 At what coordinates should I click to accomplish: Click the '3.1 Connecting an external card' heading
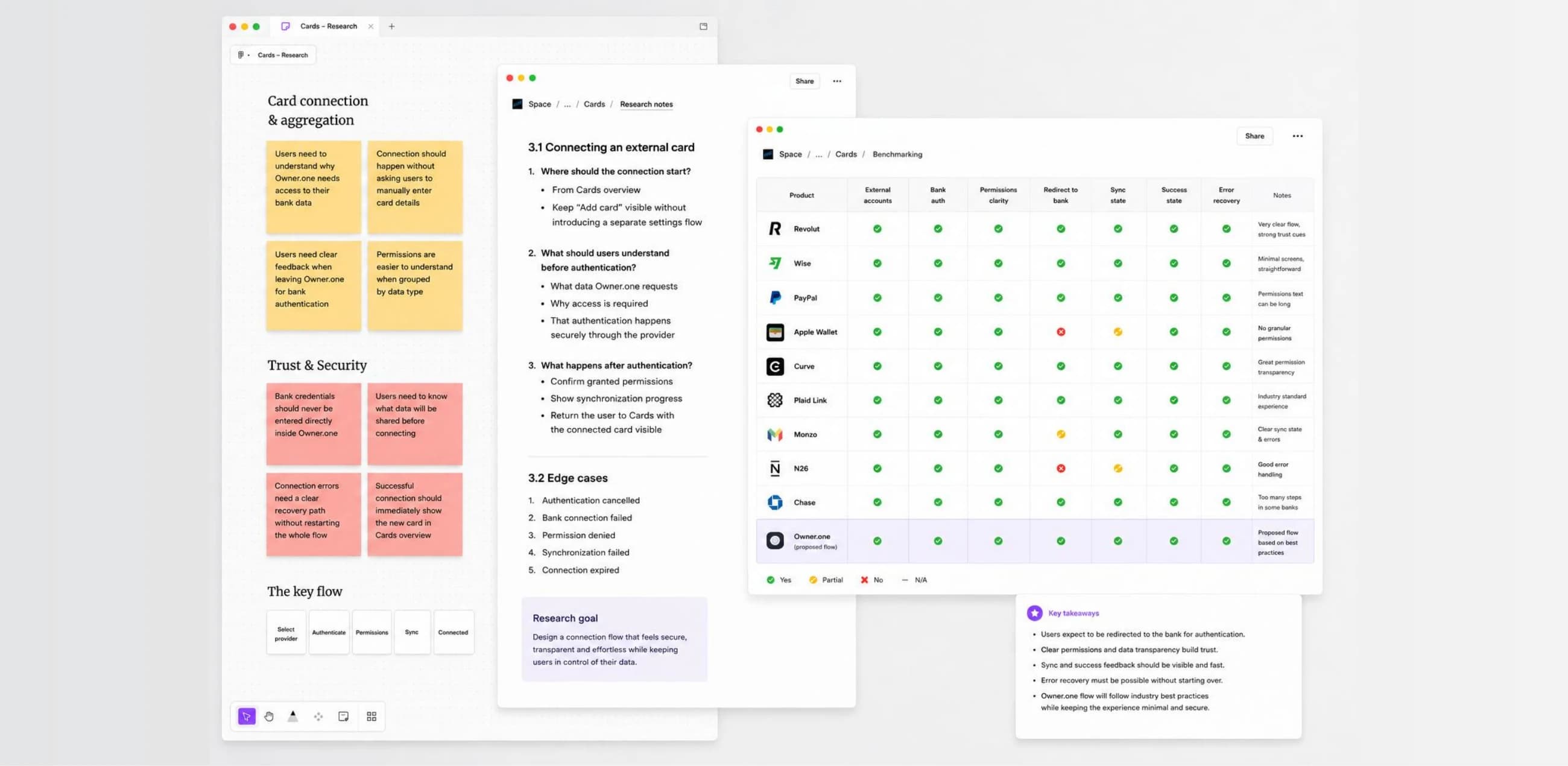pyautogui.click(x=610, y=147)
